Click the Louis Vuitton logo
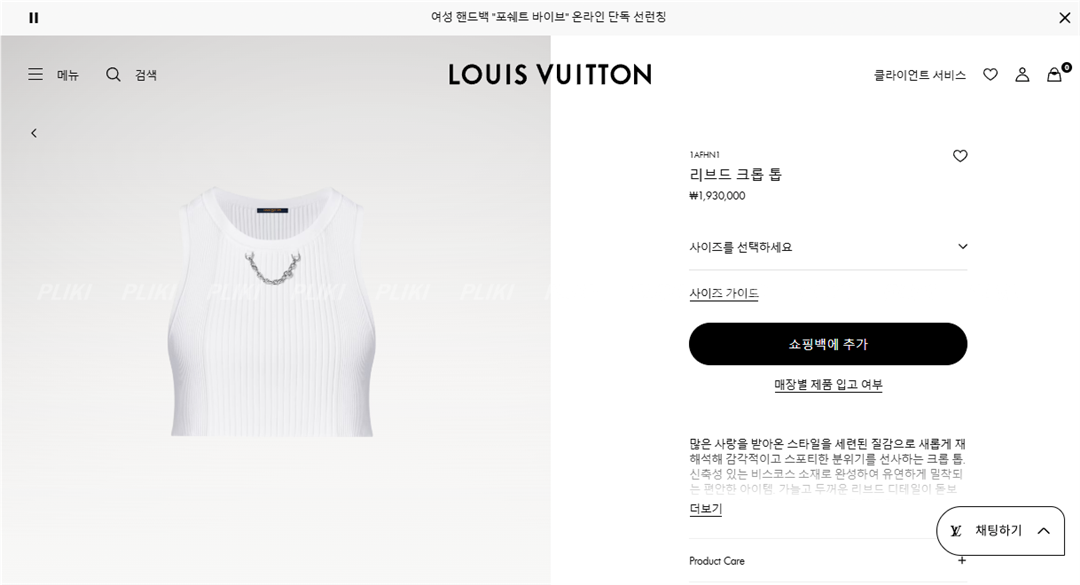 click(x=550, y=74)
